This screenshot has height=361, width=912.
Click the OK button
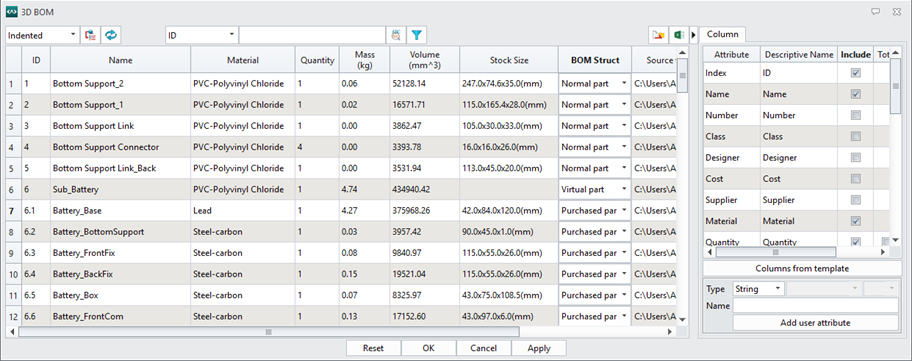tap(429, 348)
